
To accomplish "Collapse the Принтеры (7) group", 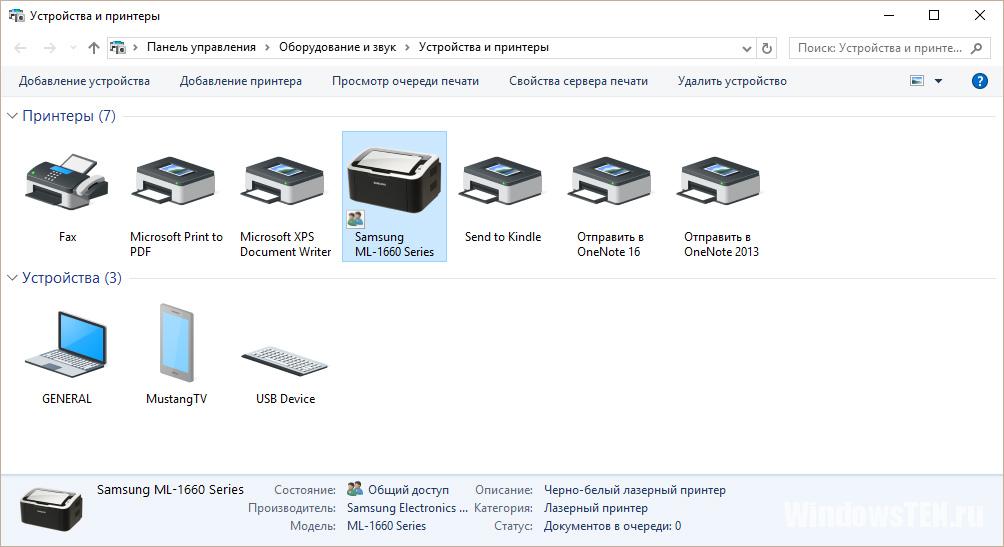I will pos(13,116).
